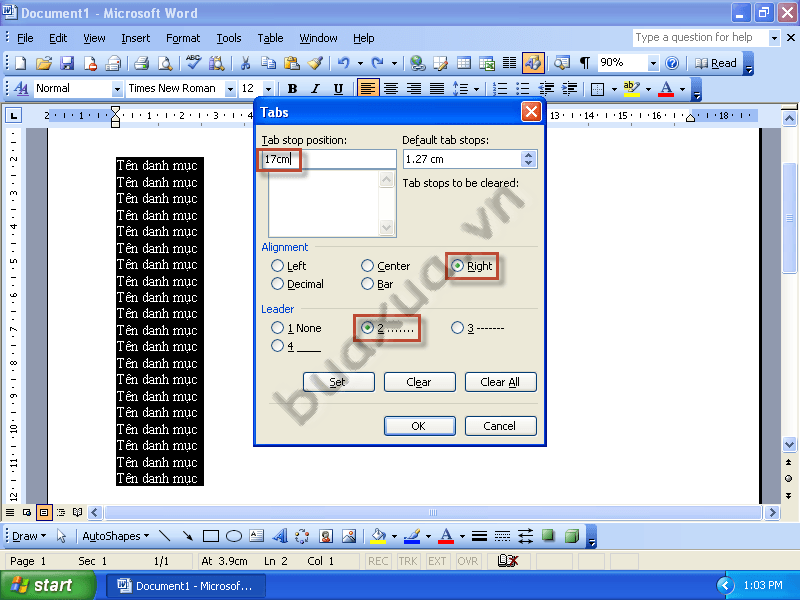
Task: Choose leader option 1 None
Action: tap(278, 328)
